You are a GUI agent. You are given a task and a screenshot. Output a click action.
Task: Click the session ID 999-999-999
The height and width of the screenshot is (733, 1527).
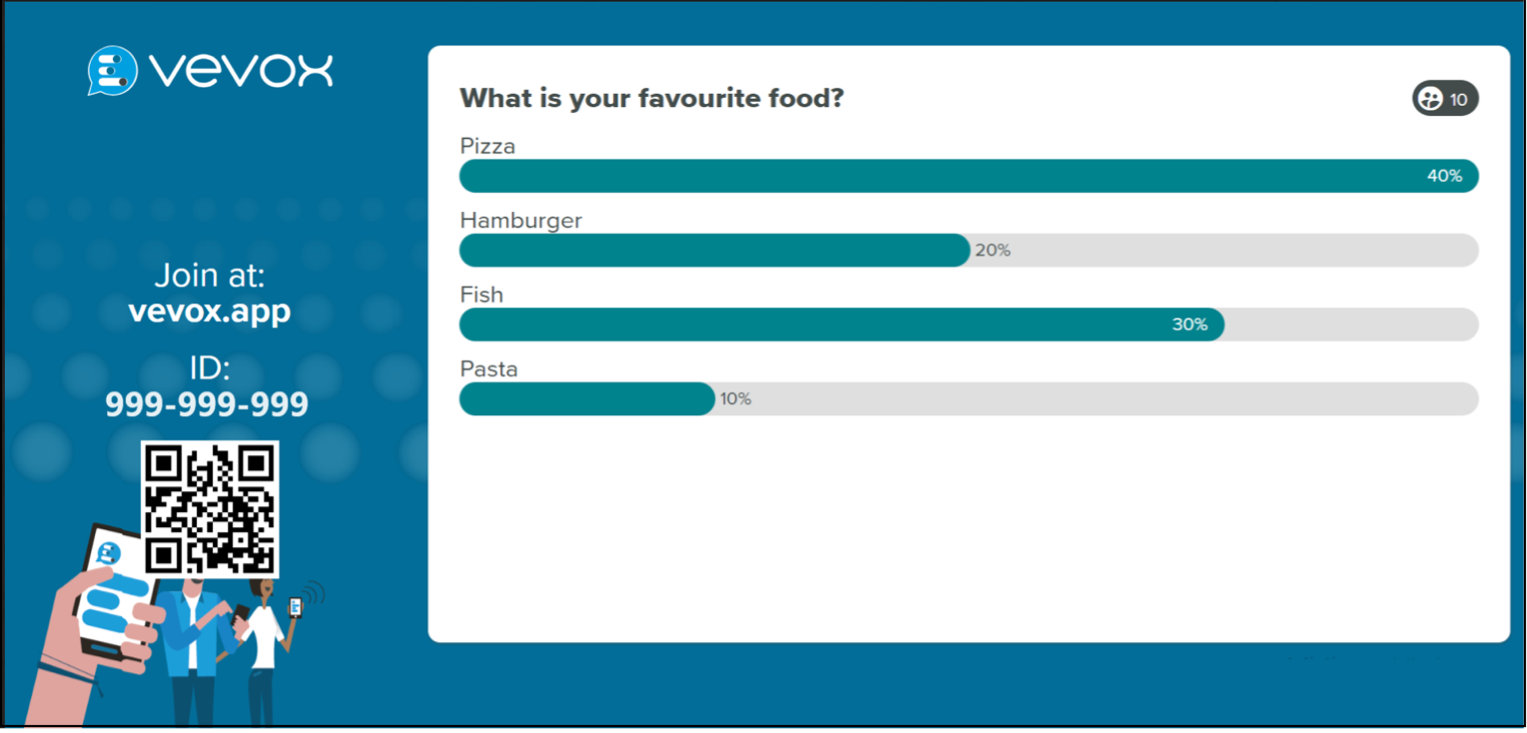[x=207, y=404]
